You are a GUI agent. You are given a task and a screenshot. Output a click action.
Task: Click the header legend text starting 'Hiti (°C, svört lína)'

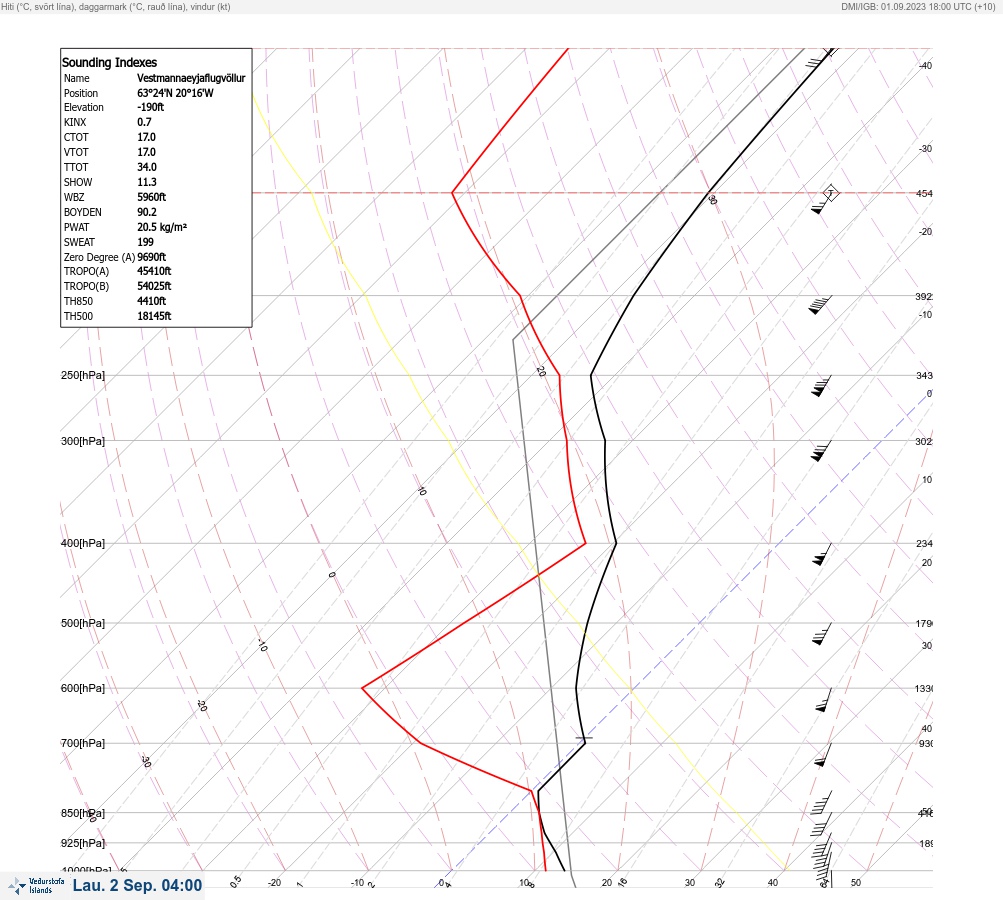tap(116, 7)
